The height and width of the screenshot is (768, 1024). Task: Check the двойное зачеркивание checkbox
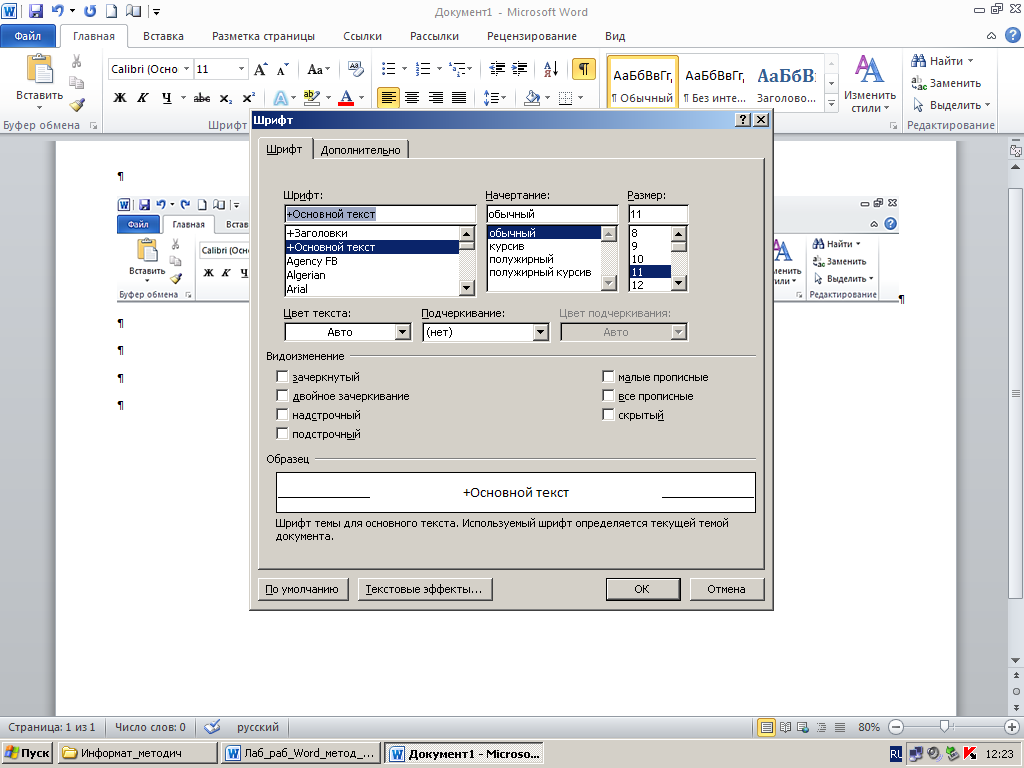[x=282, y=396]
